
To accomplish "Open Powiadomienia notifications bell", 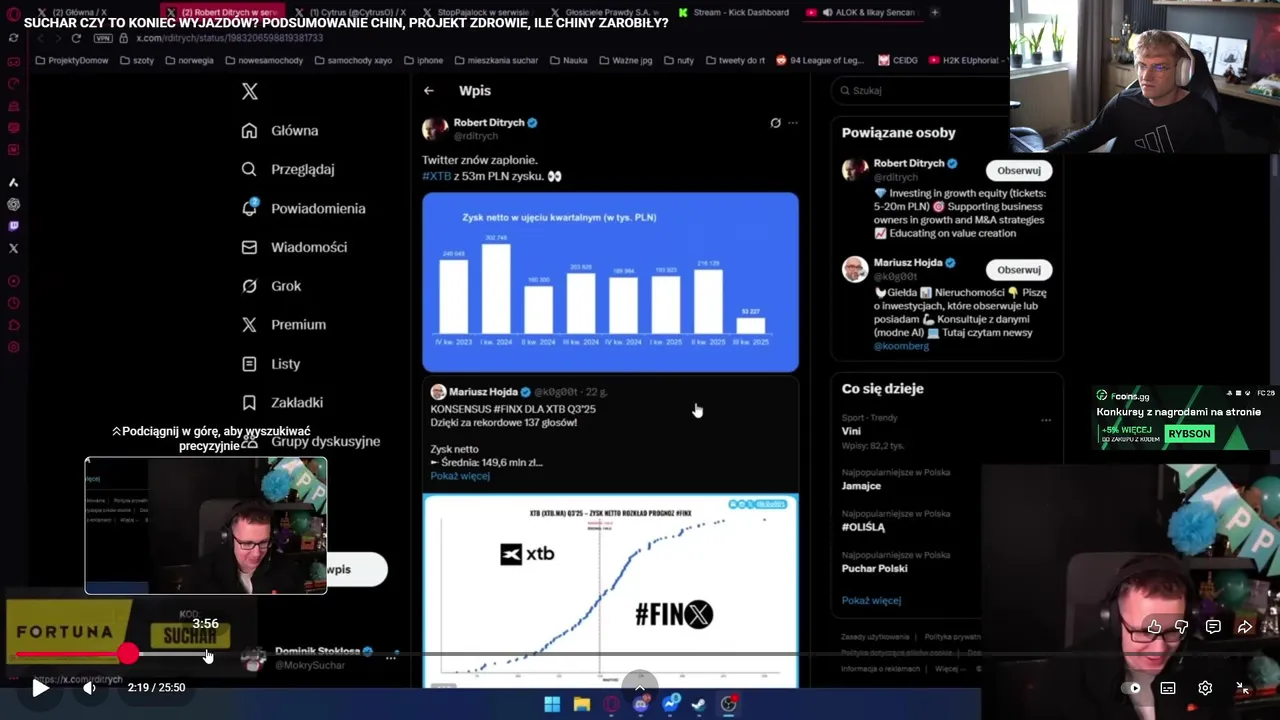I will (x=303, y=208).
